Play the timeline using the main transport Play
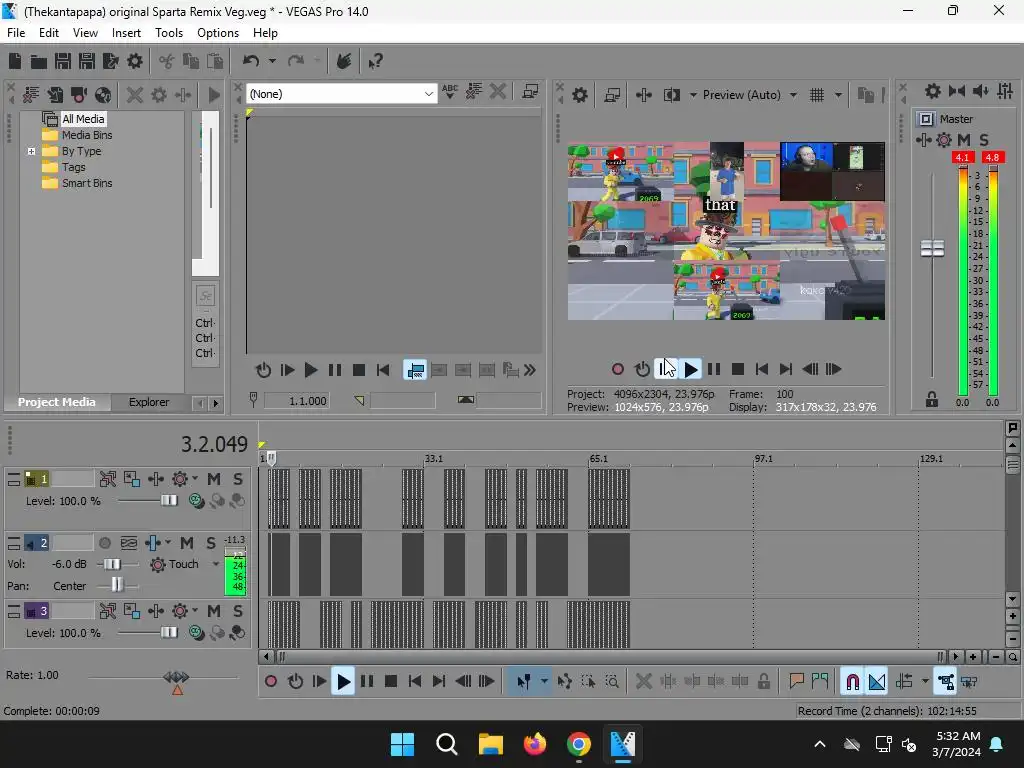Viewport: 1024px width, 768px height. coord(343,681)
